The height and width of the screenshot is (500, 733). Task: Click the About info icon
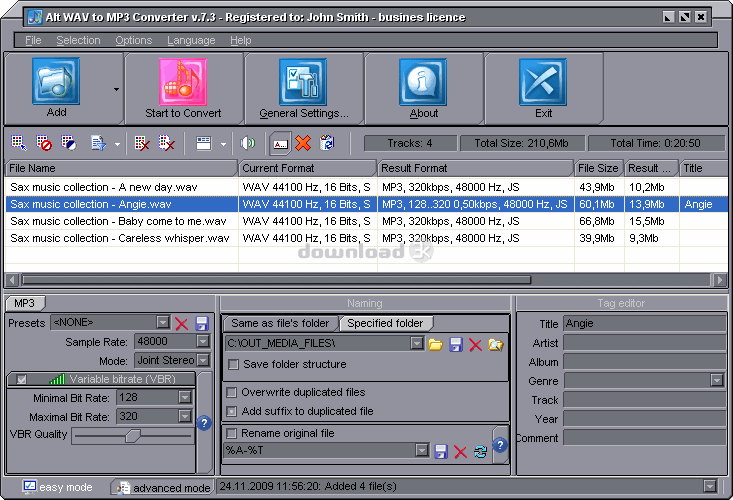(423, 82)
